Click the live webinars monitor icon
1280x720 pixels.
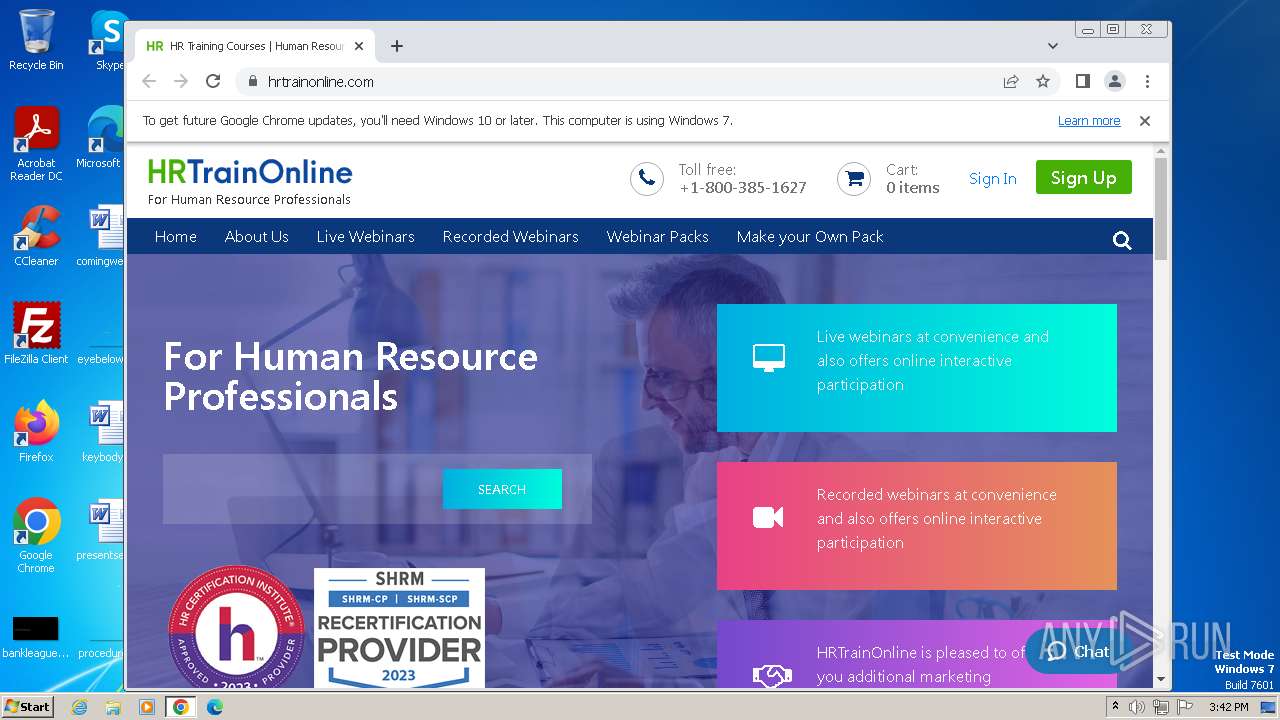768,358
